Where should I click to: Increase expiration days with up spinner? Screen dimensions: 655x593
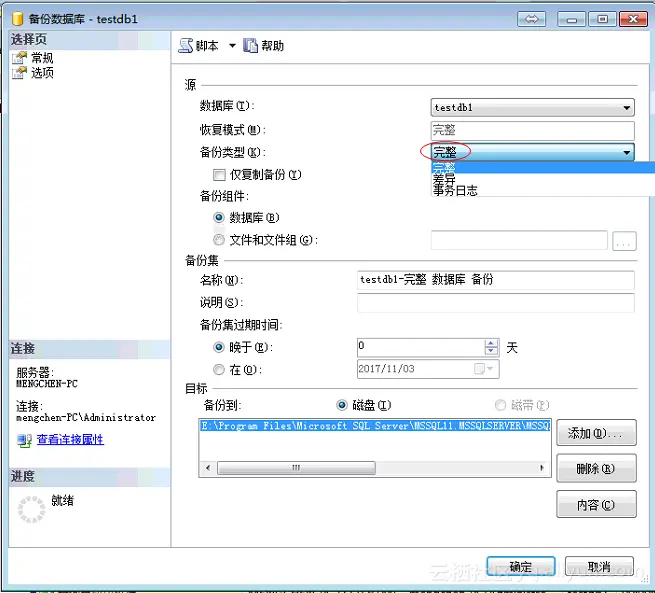(491, 343)
